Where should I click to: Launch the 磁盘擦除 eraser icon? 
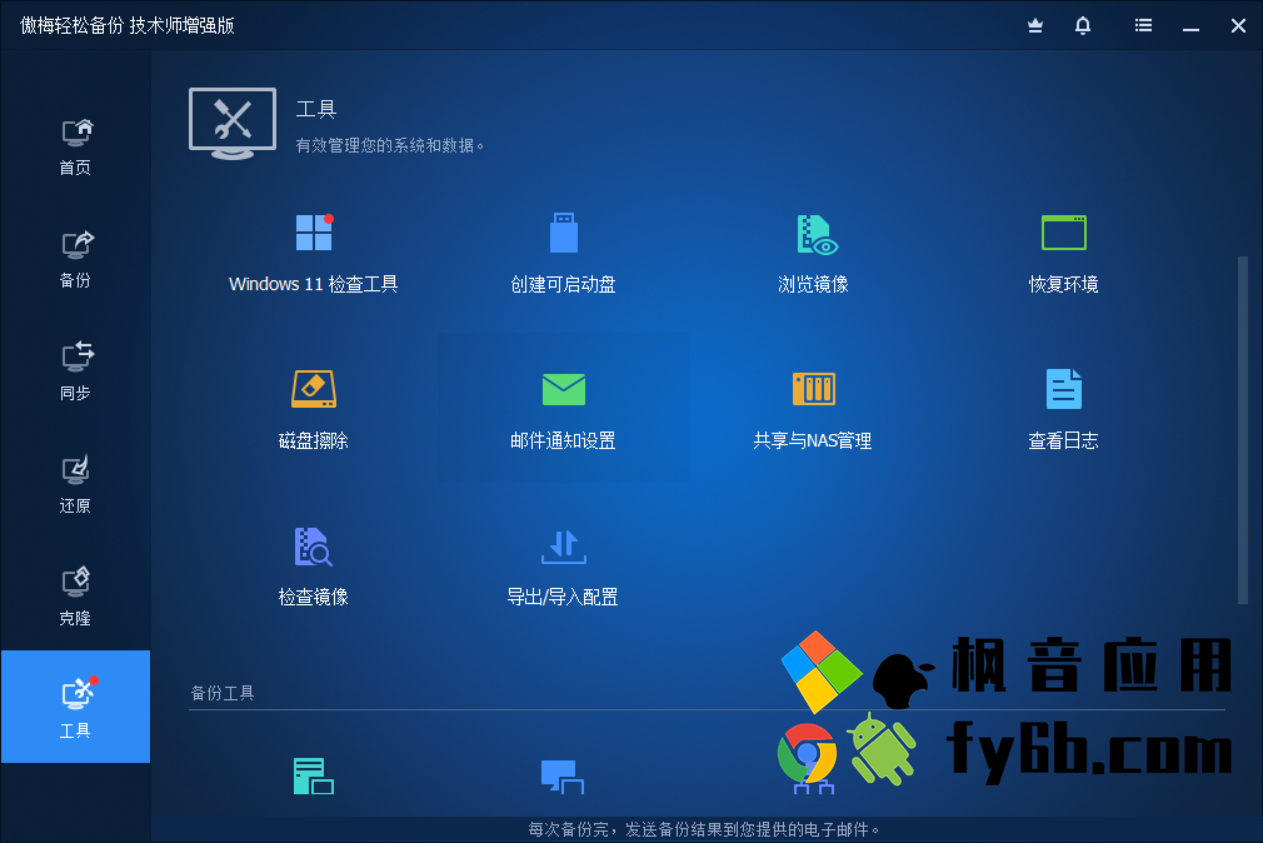point(313,389)
